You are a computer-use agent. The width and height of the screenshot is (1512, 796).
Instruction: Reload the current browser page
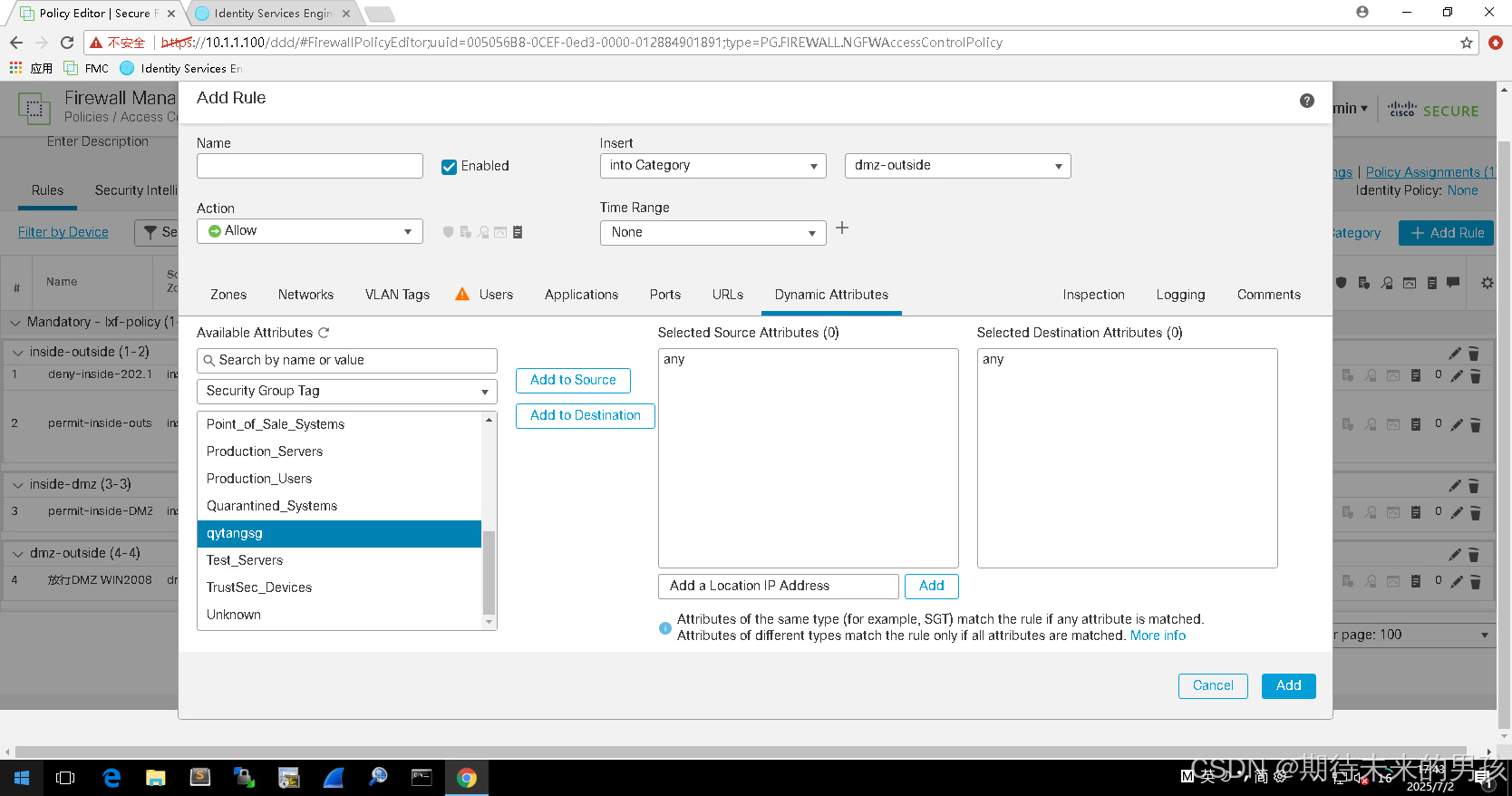pos(67,43)
